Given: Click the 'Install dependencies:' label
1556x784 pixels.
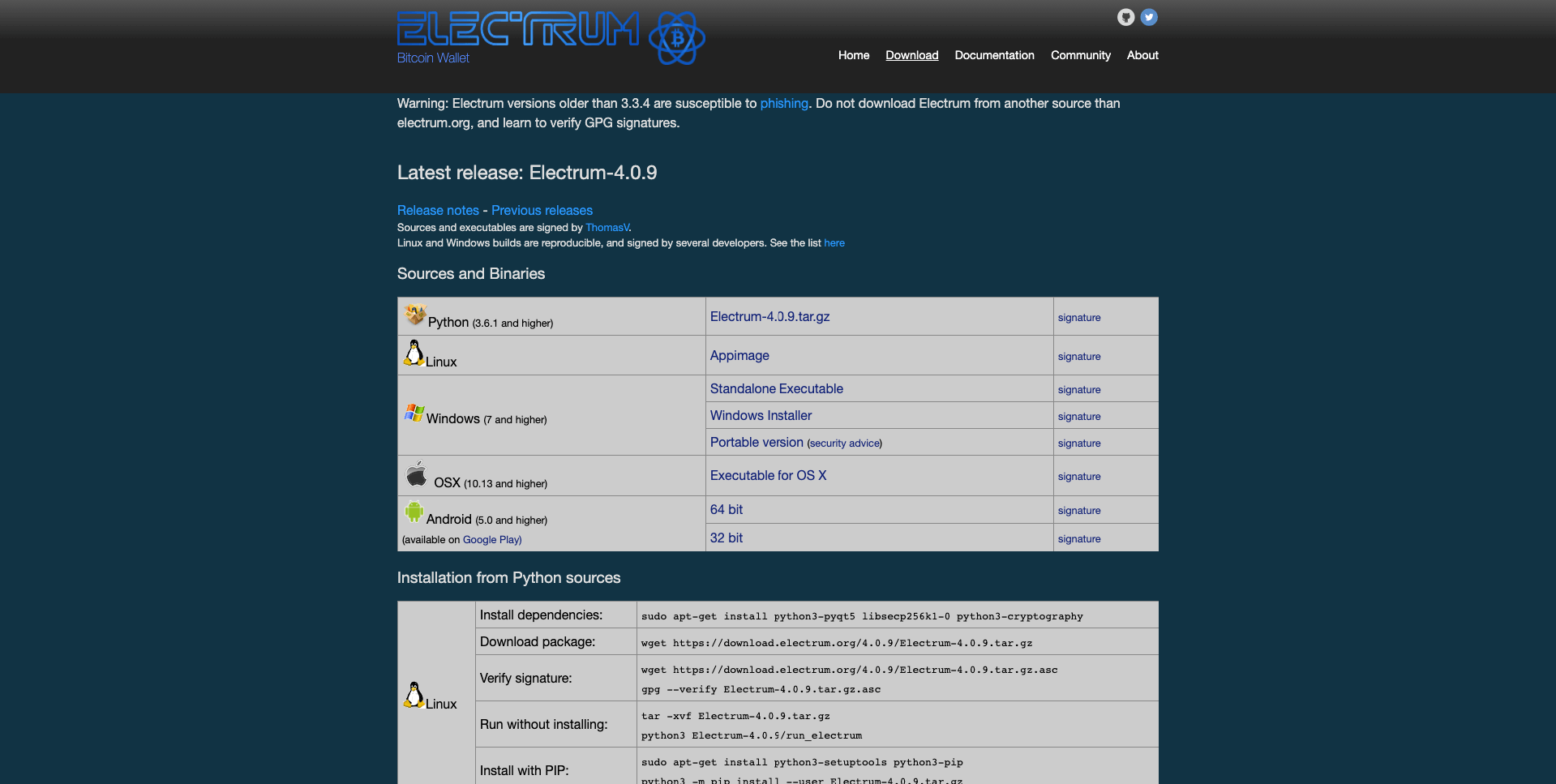Looking at the screenshot, I should click(x=541, y=615).
